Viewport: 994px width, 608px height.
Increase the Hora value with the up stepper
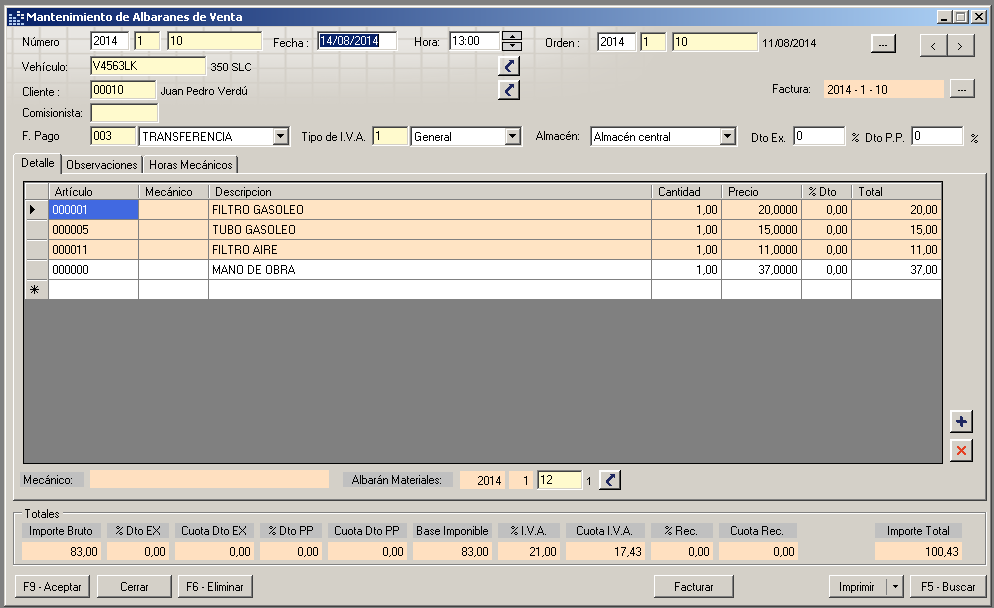coord(512,36)
